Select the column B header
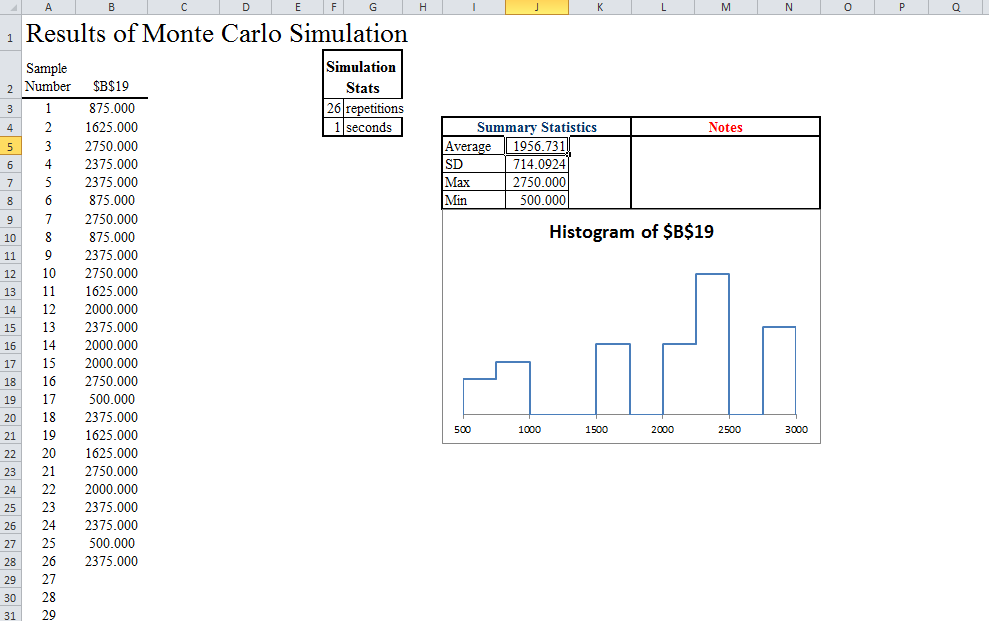This screenshot has height=621, width=989. coord(111,7)
